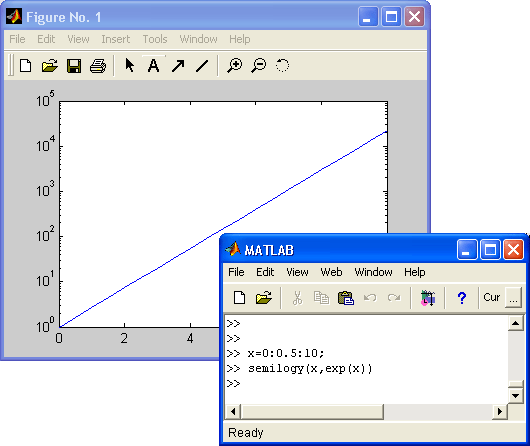This screenshot has height=446, width=530.
Task: Open Help menu in Figure window
Action: point(240,39)
